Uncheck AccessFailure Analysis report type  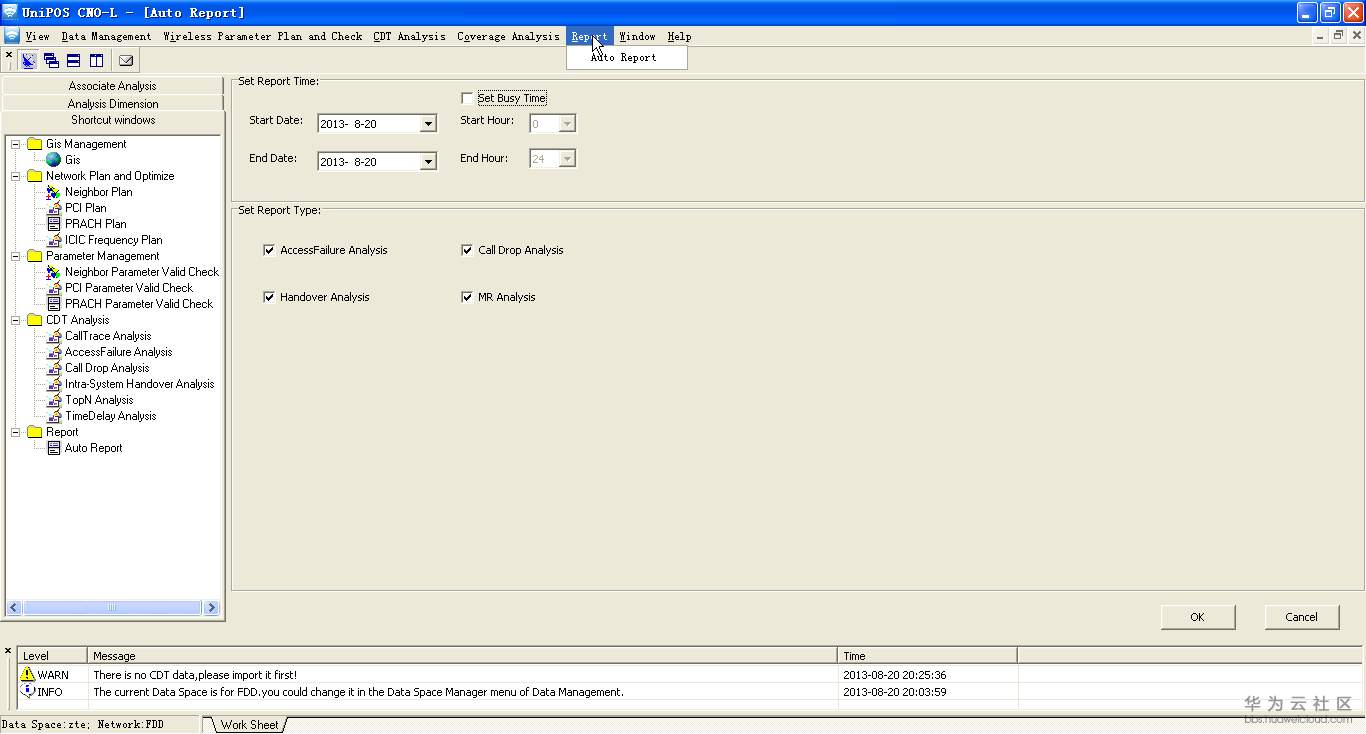269,250
